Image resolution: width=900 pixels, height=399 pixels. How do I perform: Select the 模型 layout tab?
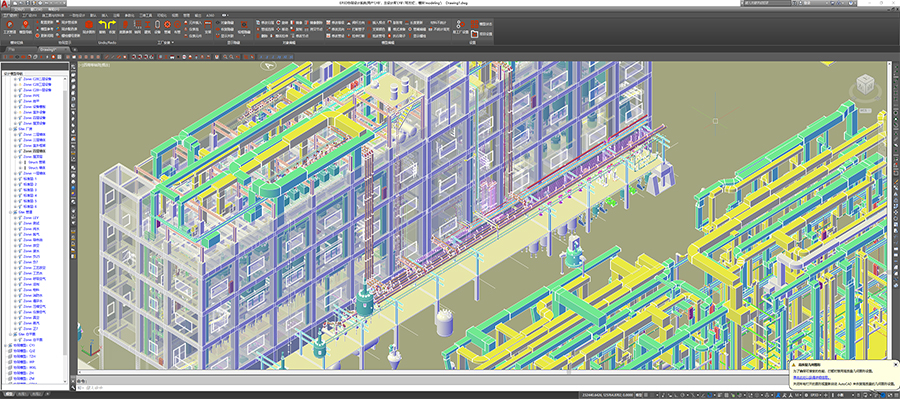coord(8,394)
